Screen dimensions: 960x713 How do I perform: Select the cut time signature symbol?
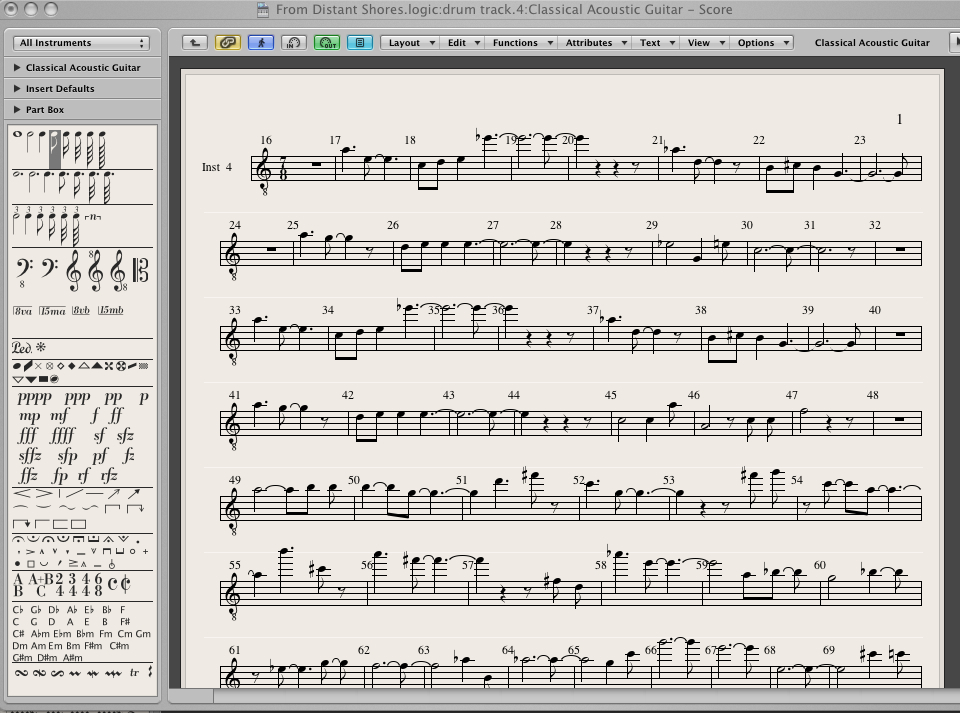[126, 584]
